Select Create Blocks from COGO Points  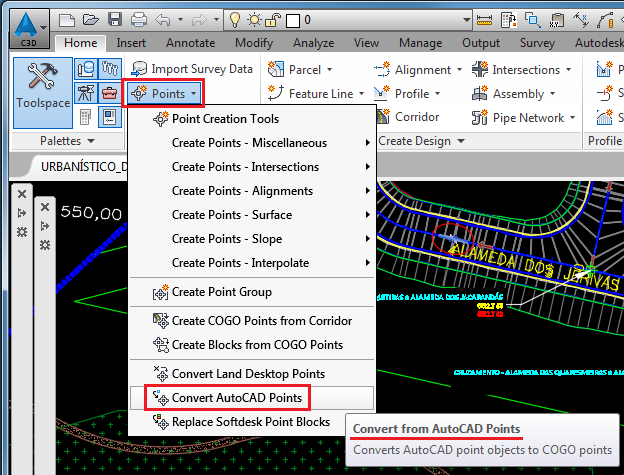click(x=252, y=345)
